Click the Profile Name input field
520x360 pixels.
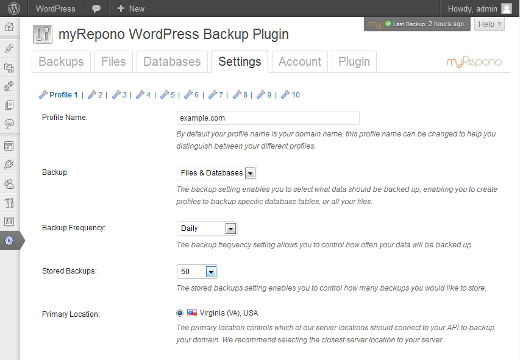coord(268,118)
